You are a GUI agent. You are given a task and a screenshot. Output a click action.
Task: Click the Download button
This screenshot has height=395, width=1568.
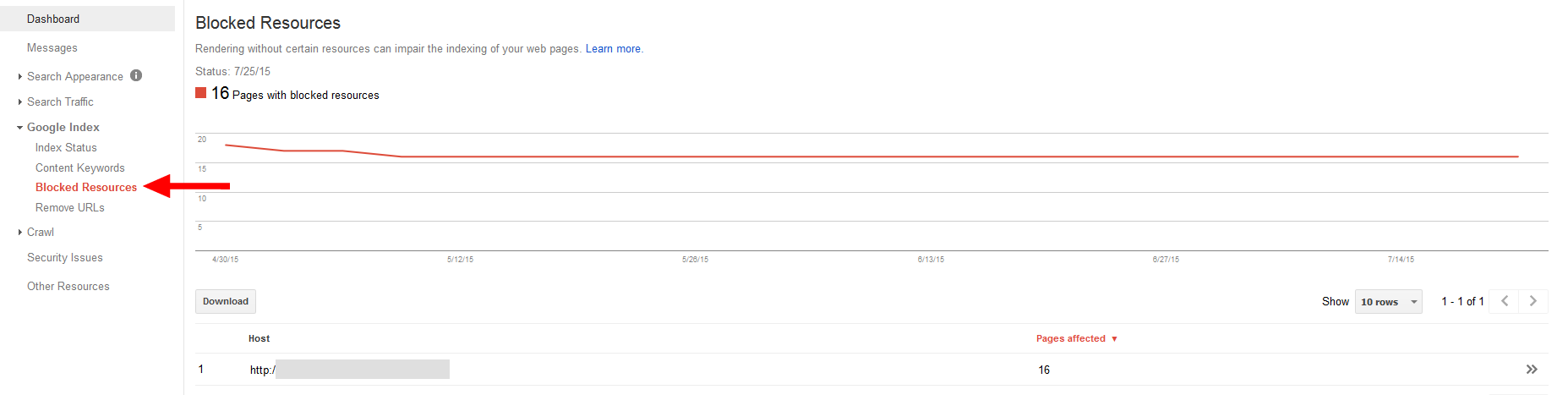pos(226,301)
